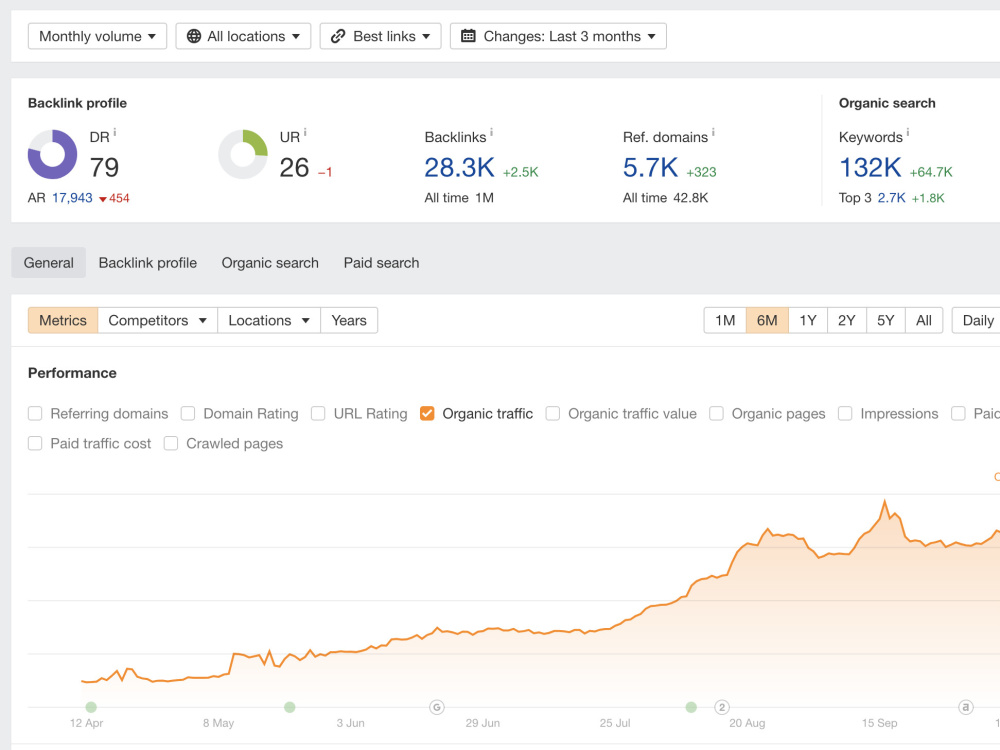Enable the Organic pages checkbox
The height and width of the screenshot is (750, 1000).
[x=716, y=414]
